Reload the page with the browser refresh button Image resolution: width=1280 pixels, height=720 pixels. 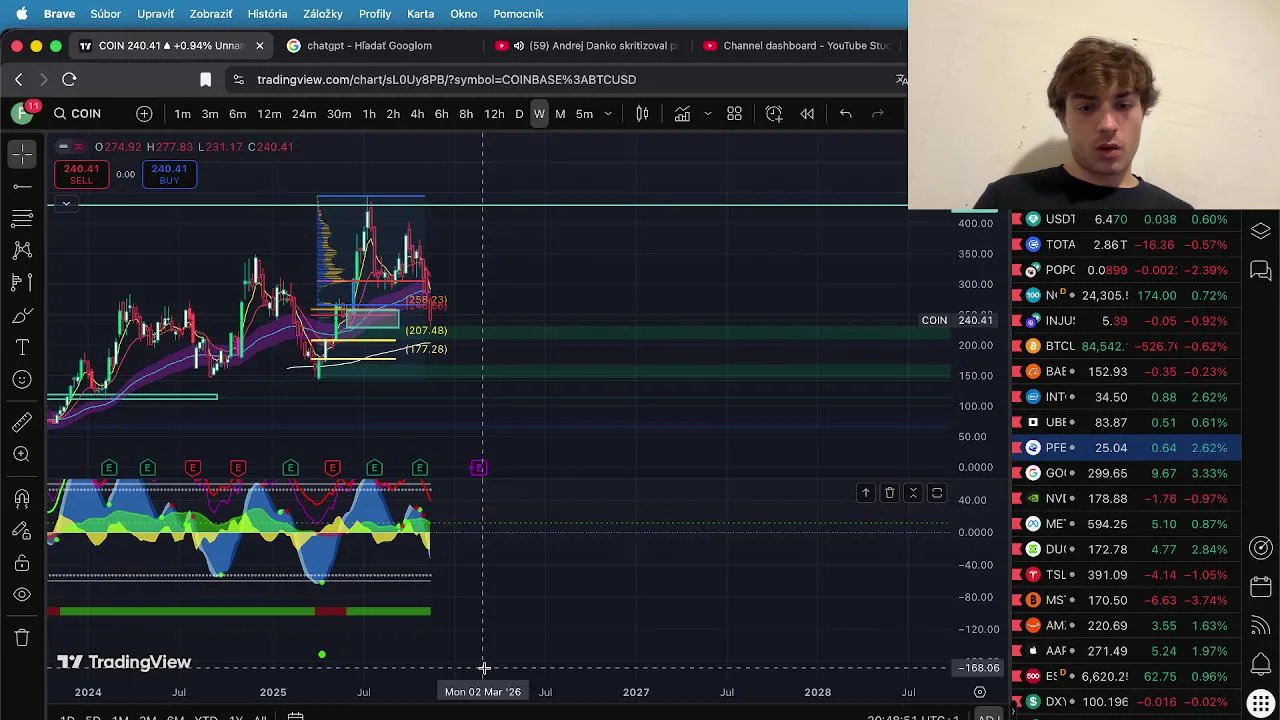[x=69, y=80]
